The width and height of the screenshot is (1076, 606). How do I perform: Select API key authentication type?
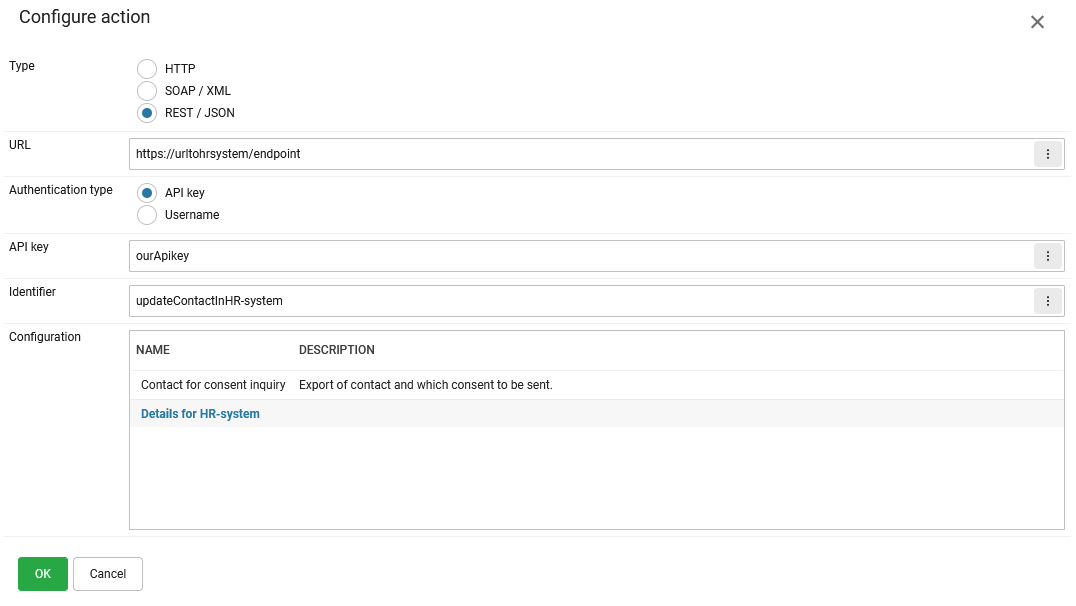click(x=147, y=193)
